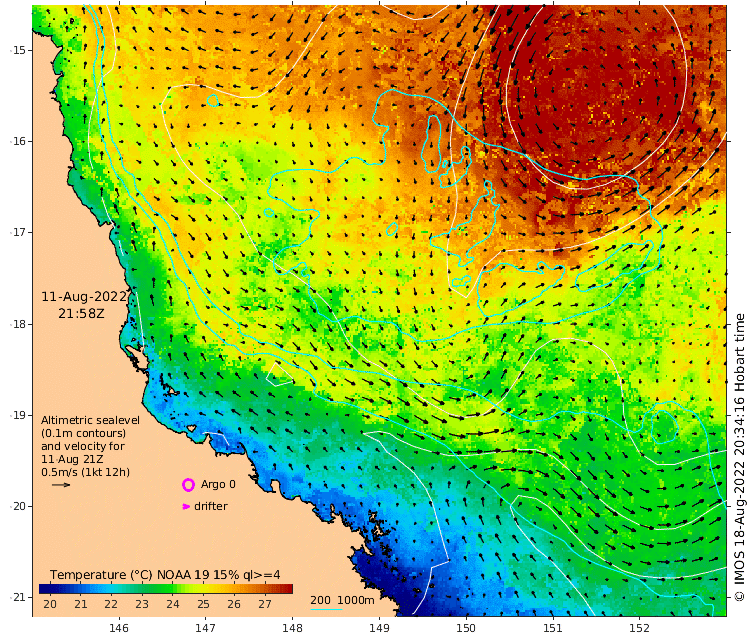Click the 'Argo 0' legend label

pos(218,484)
